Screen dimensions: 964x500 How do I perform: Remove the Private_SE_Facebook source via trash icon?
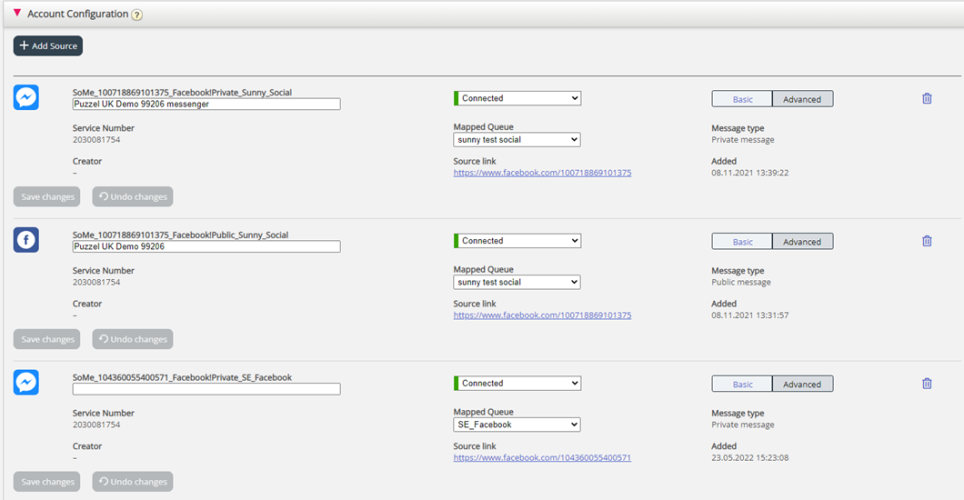926,383
